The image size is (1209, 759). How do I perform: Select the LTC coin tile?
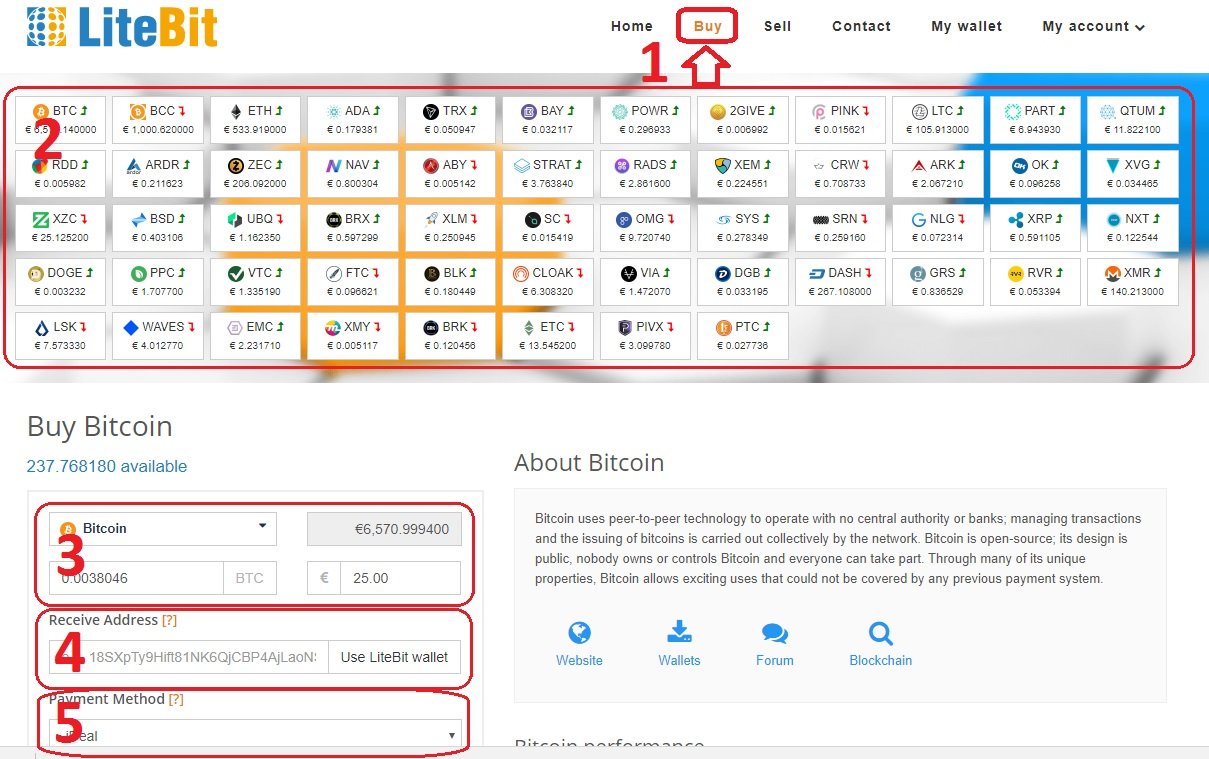[939, 120]
